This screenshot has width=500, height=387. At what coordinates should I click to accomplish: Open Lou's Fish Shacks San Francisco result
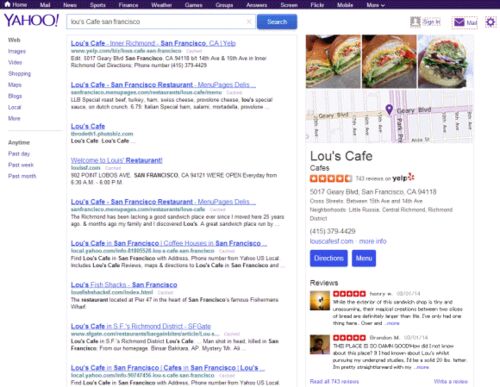pyautogui.click(x=124, y=285)
